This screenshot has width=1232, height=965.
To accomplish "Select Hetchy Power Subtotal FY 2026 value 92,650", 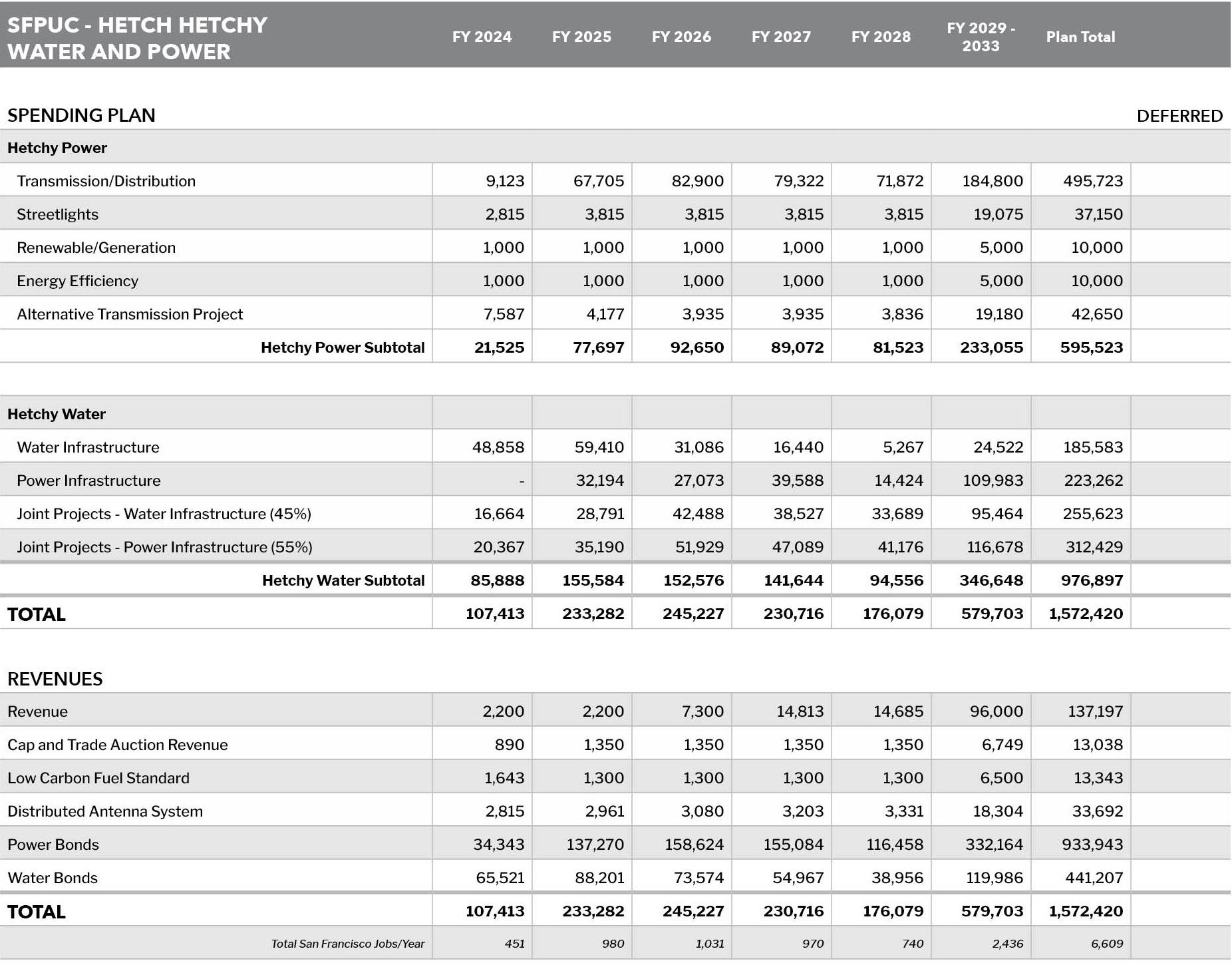I will click(x=697, y=347).
